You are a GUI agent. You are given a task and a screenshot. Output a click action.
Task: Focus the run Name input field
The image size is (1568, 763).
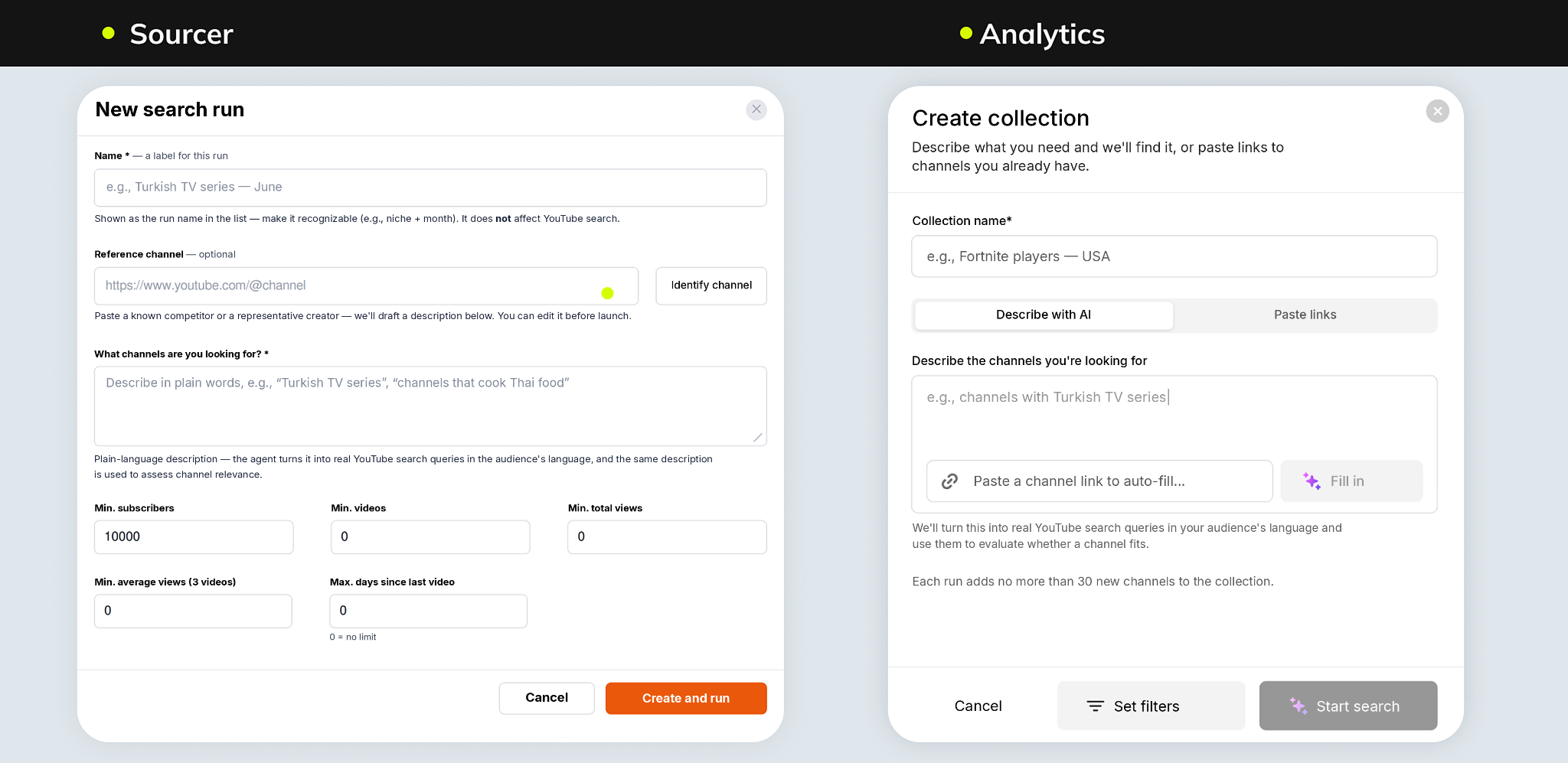[x=430, y=187]
